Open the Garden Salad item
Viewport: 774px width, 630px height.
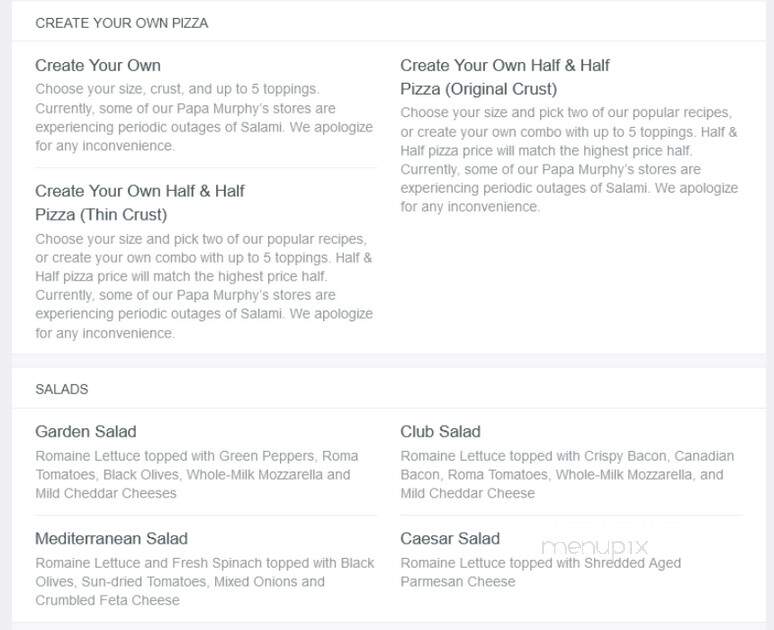[x=85, y=432]
